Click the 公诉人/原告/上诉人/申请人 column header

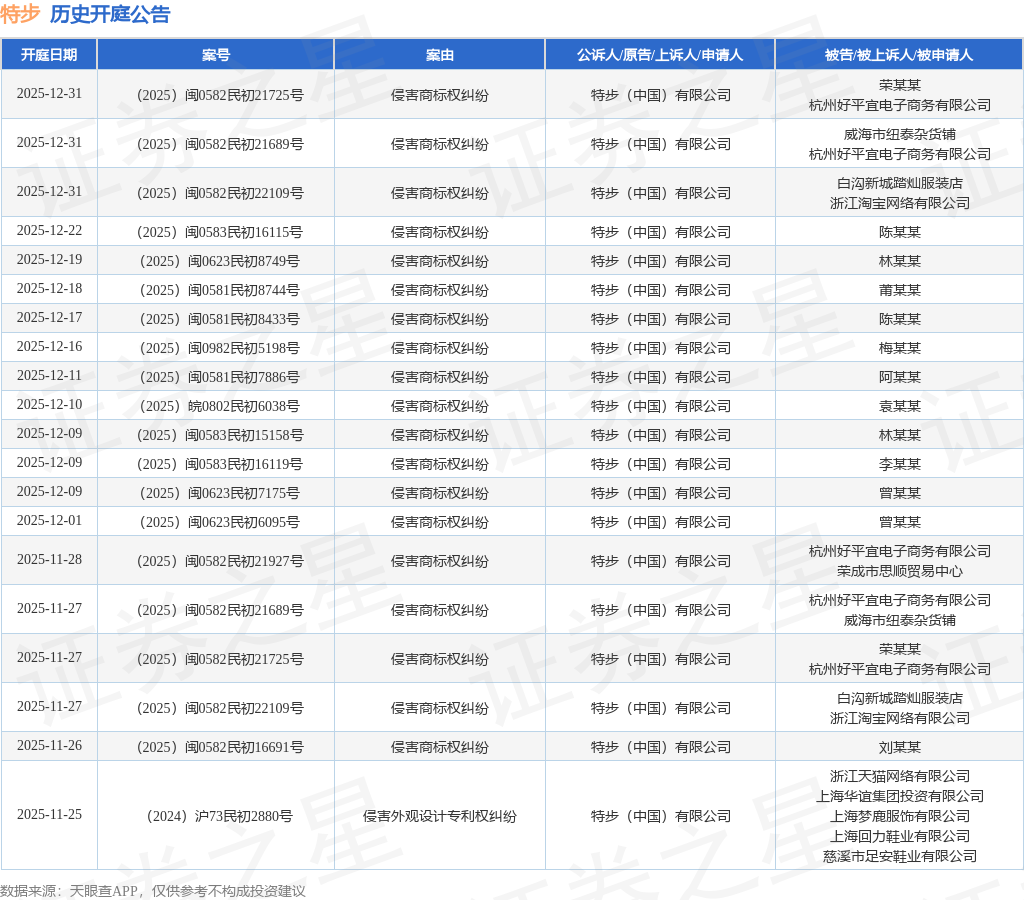click(660, 55)
